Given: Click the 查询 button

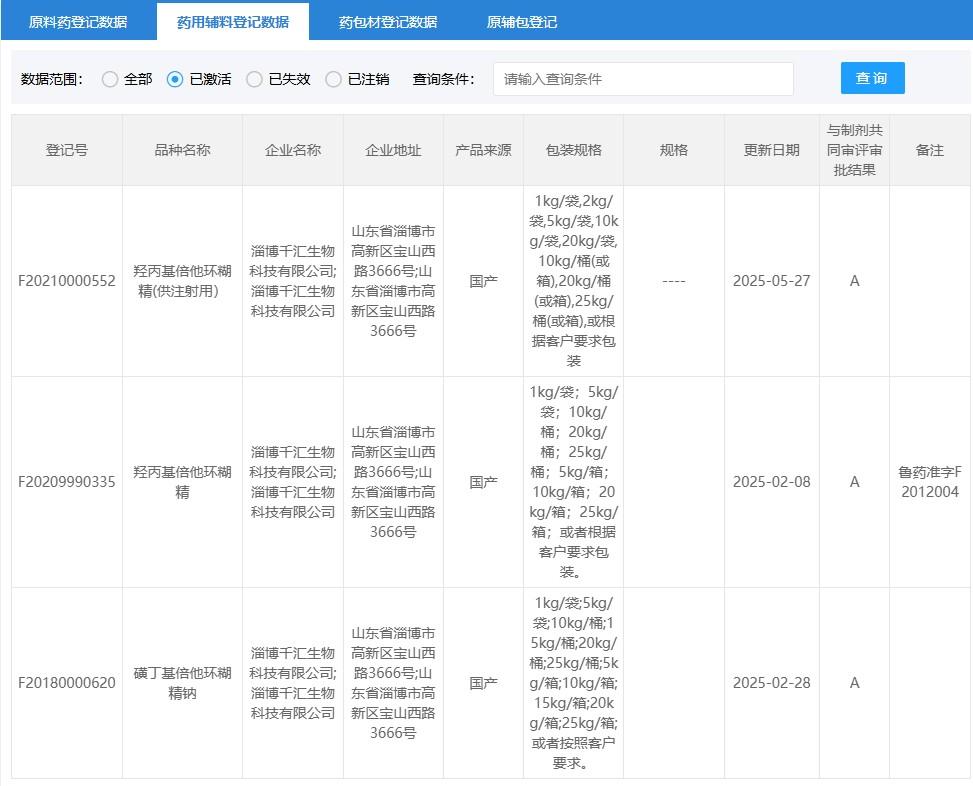Looking at the screenshot, I should [x=872, y=78].
